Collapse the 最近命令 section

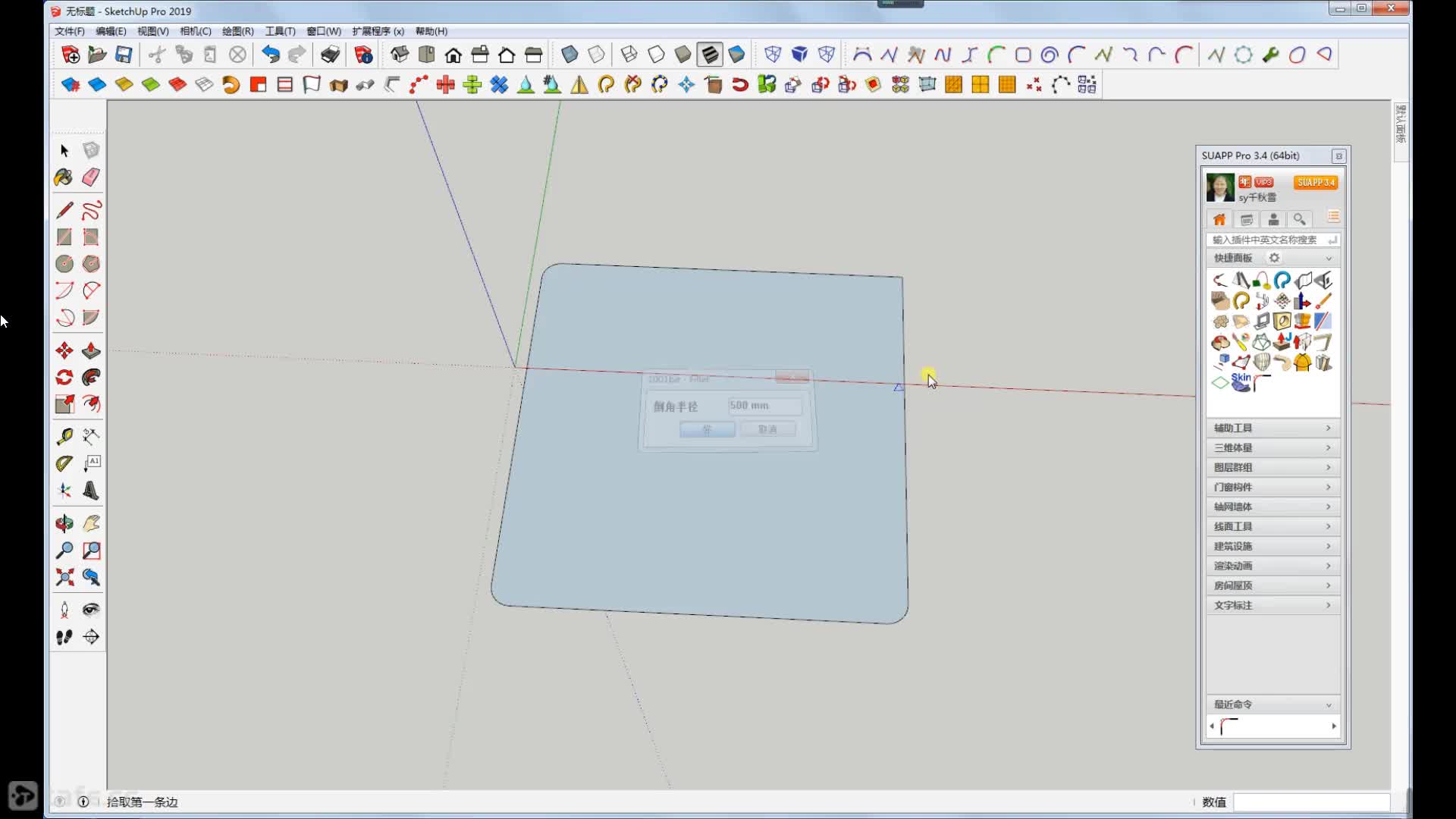tap(1329, 705)
